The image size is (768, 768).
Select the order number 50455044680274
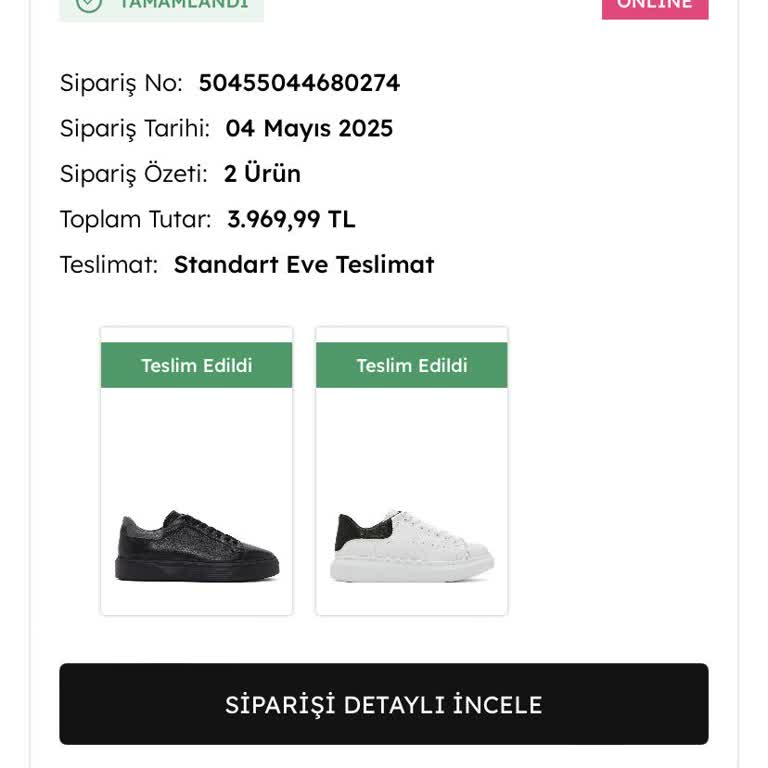pyautogui.click(x=299, y=83)
